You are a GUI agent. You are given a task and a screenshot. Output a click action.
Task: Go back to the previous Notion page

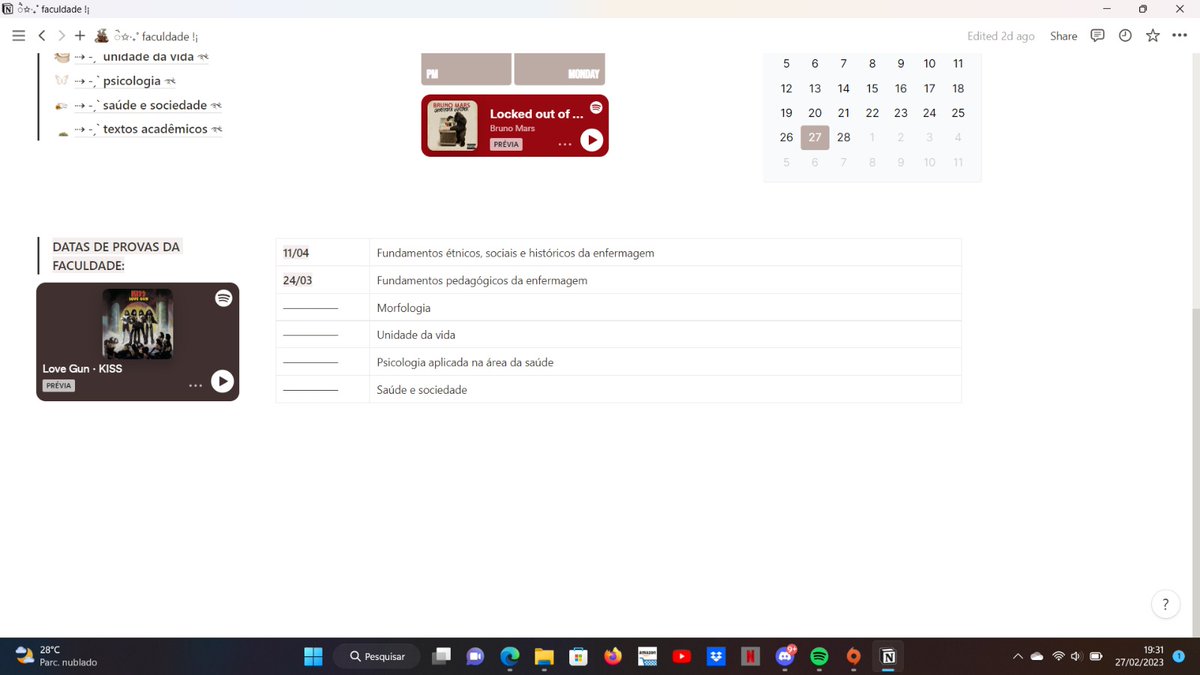[x=42, y=36]
